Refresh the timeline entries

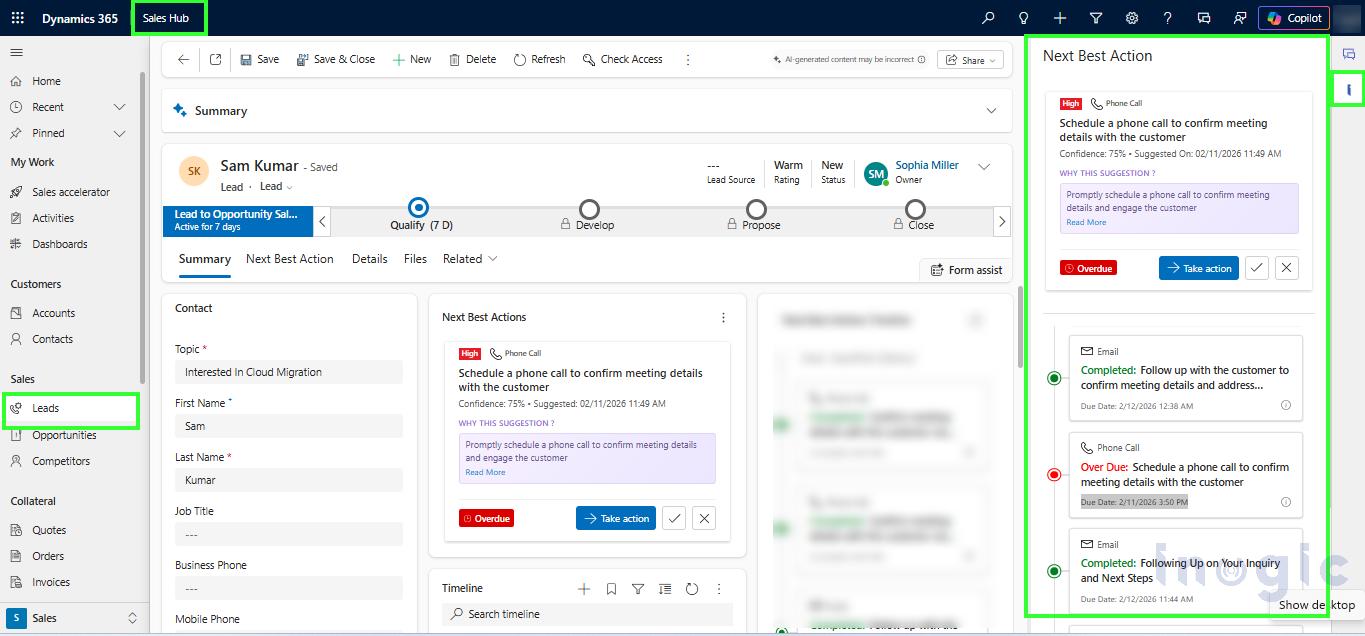click(692, 589)
